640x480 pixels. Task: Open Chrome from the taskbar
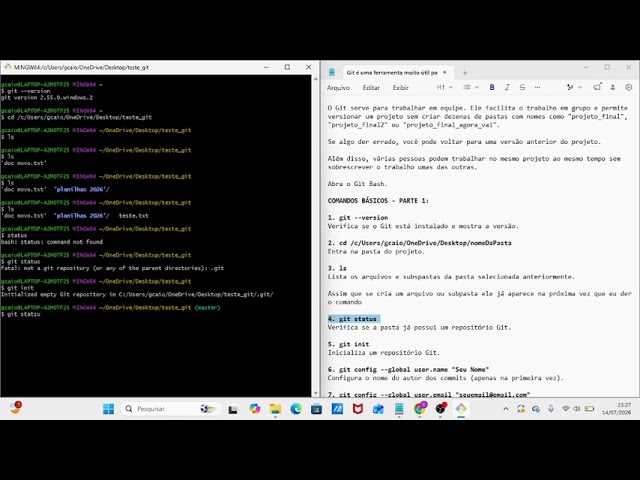(x=420, y=409)
